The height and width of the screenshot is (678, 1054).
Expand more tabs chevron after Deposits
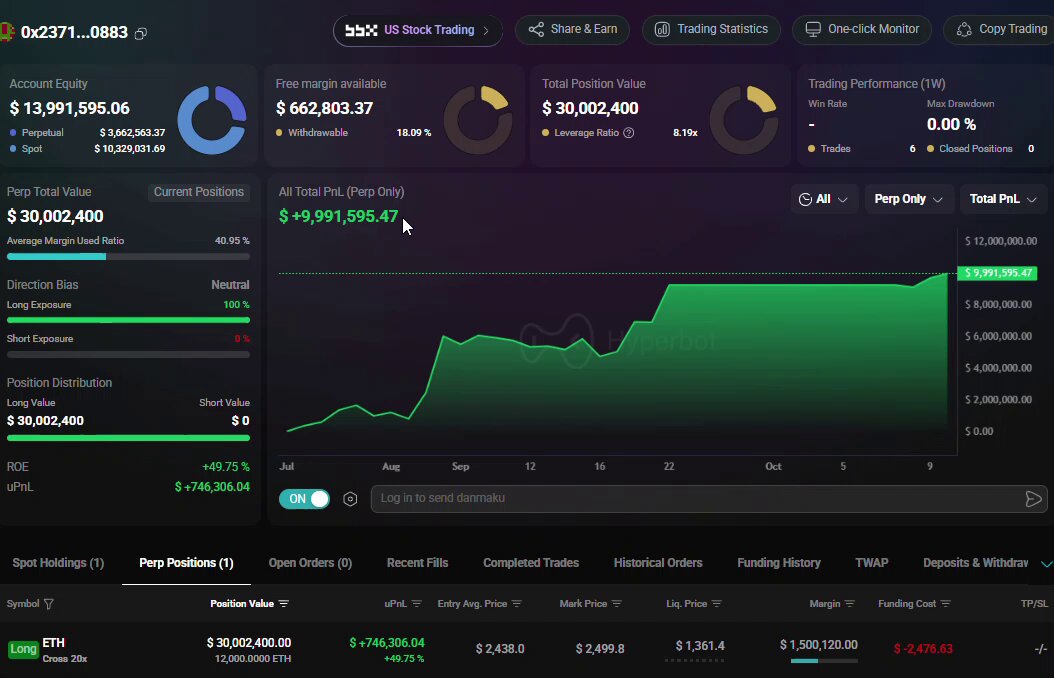[1046, 564]
